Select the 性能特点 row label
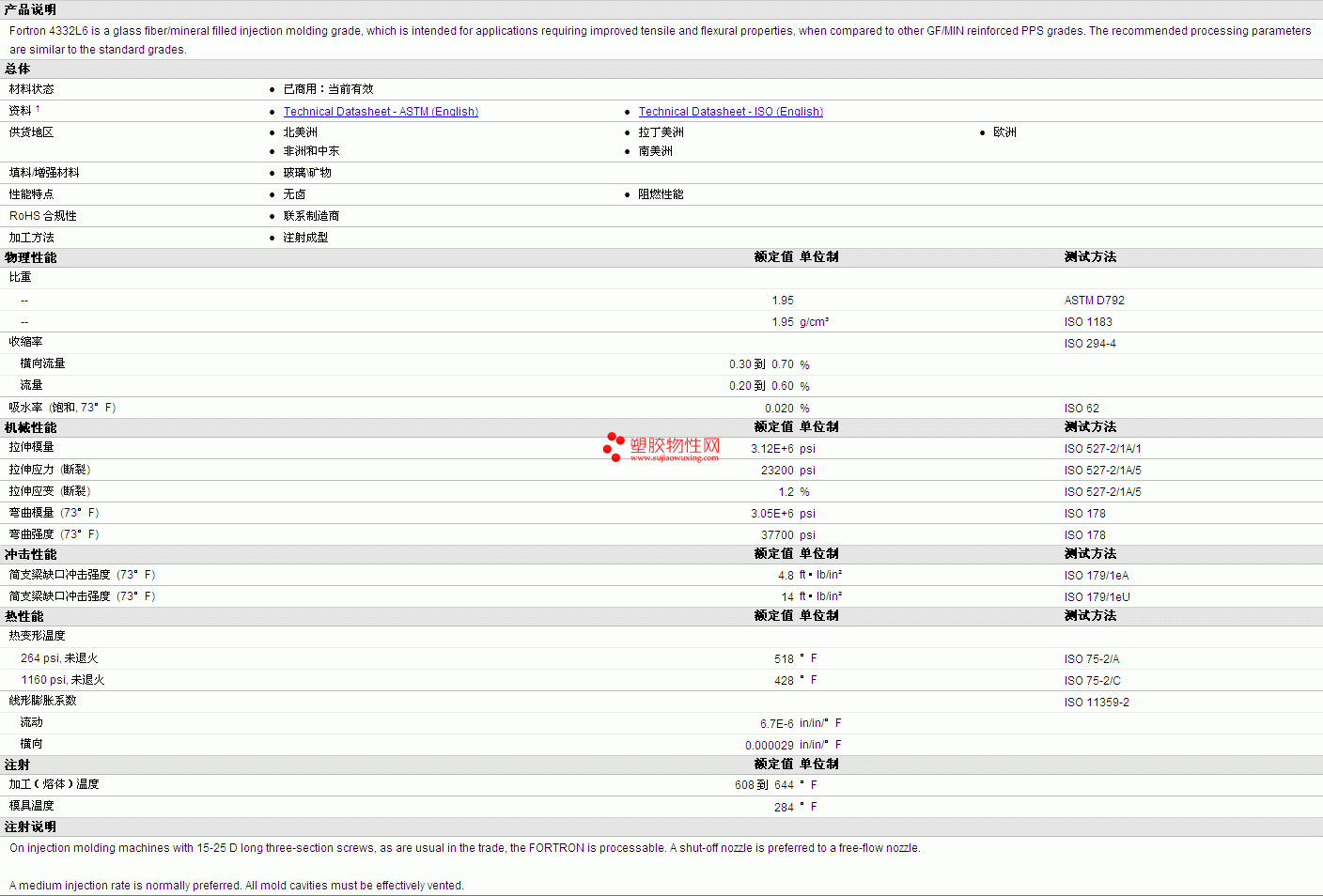This screenshot has width=1323, height=896. [x=32, y=194]
